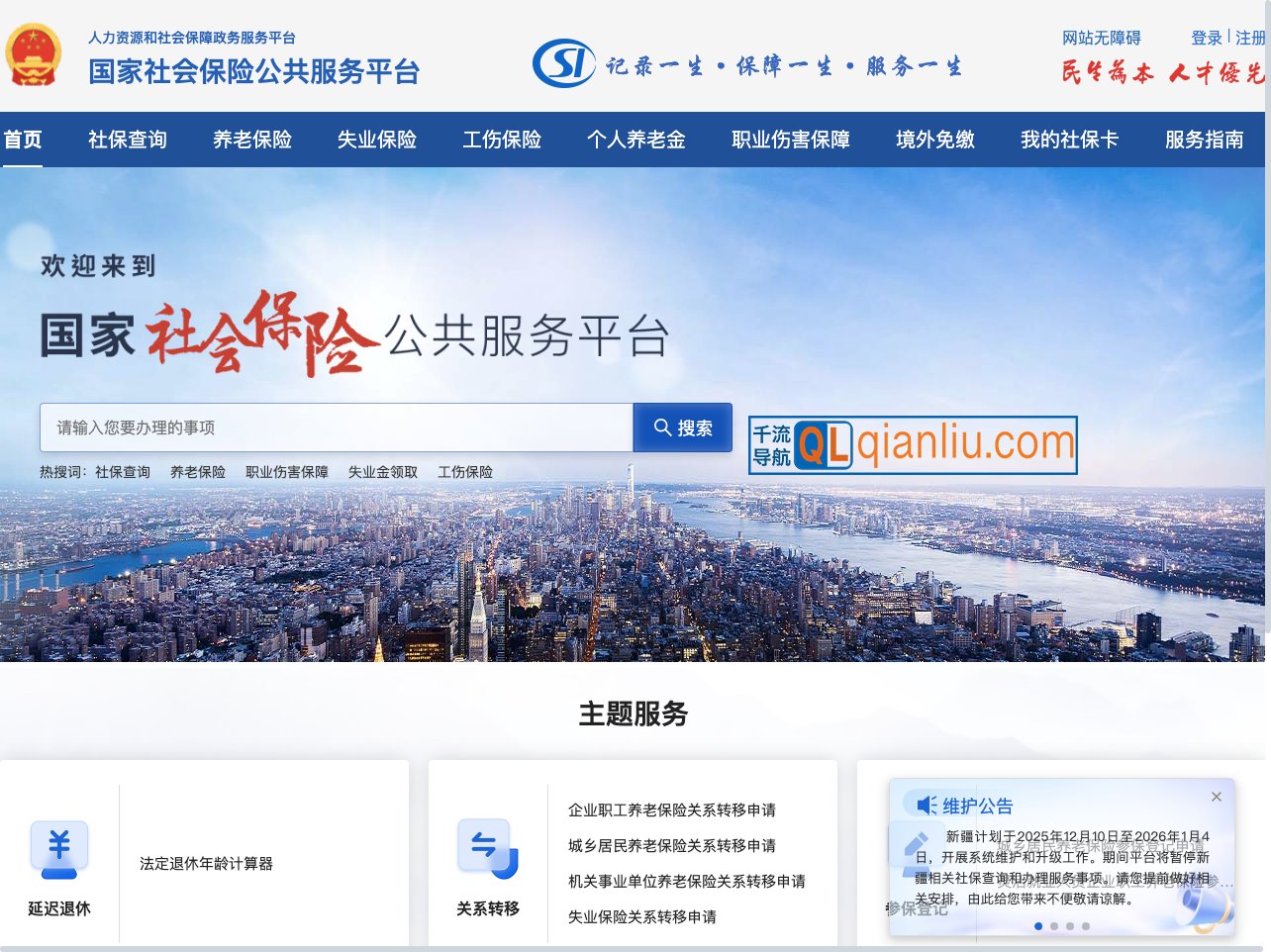This screenshot has width=1271, height=952.
Task: Click the magnifier icon on the search button
Action: point(662,427)
